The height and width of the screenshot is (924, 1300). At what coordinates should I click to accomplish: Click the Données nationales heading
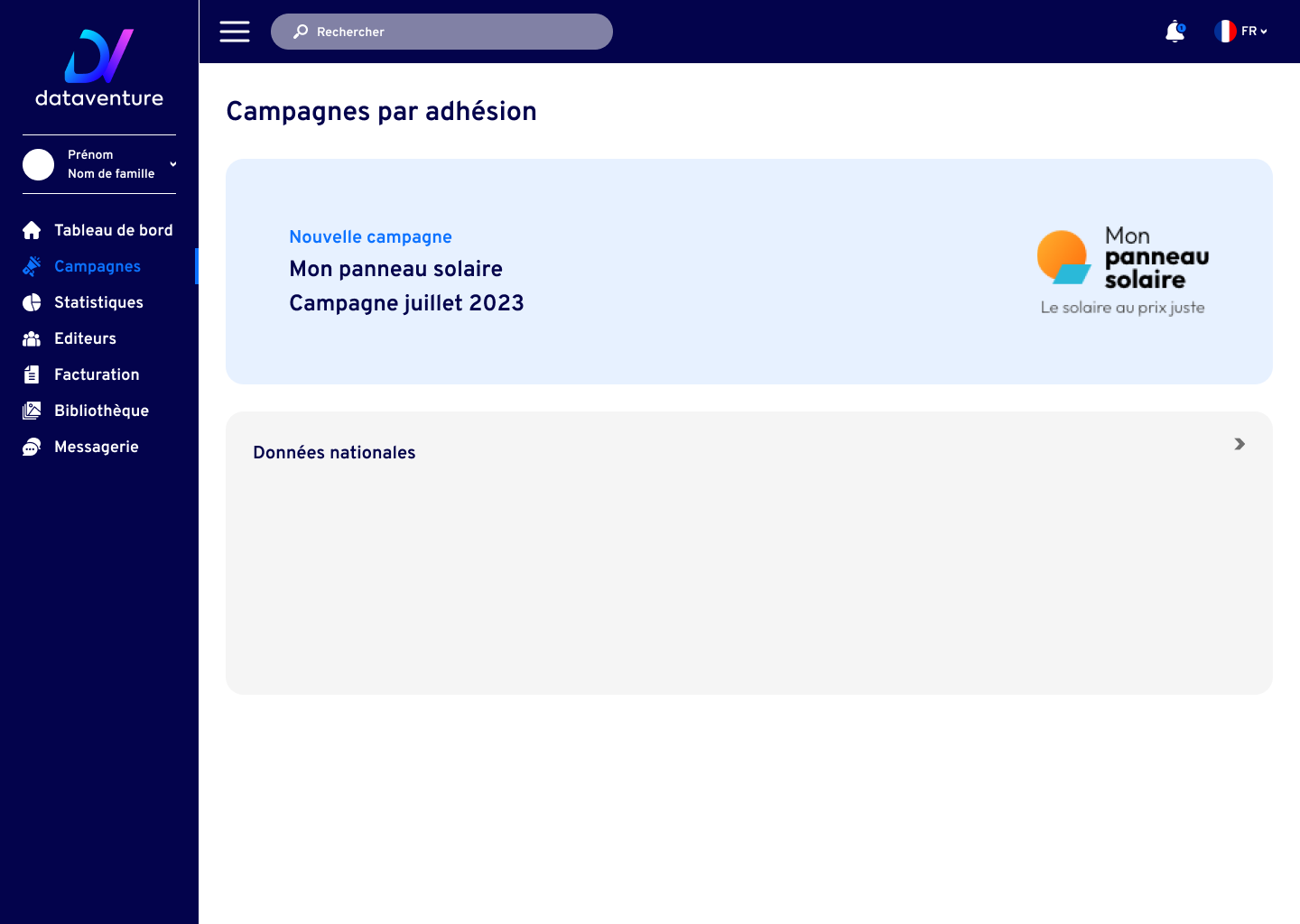tap(334, 452)
